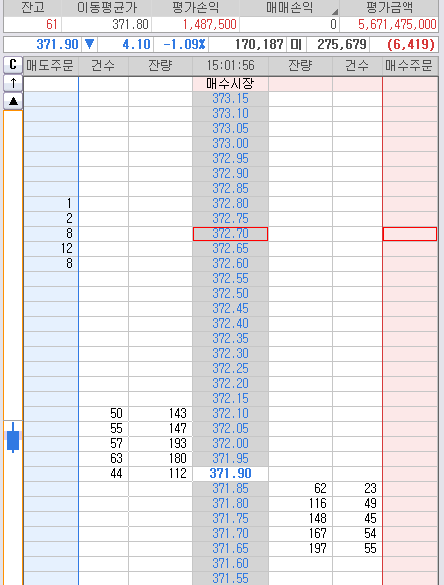Select price row 372.65
Viewport: 444px width, 585px height.
point(230,248)
